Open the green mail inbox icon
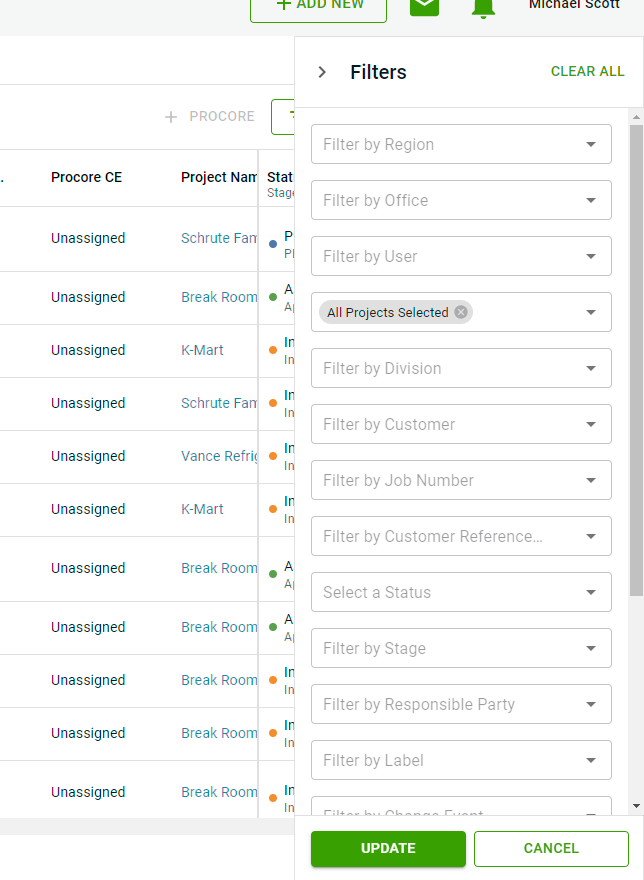This screenshot has width=644, height=880. pyautogui.click(x=425, y=5)
